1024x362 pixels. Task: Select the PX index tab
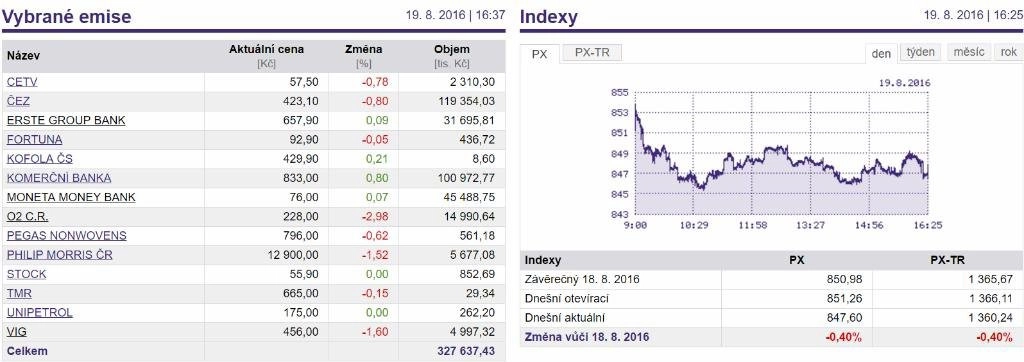(539, 54)
